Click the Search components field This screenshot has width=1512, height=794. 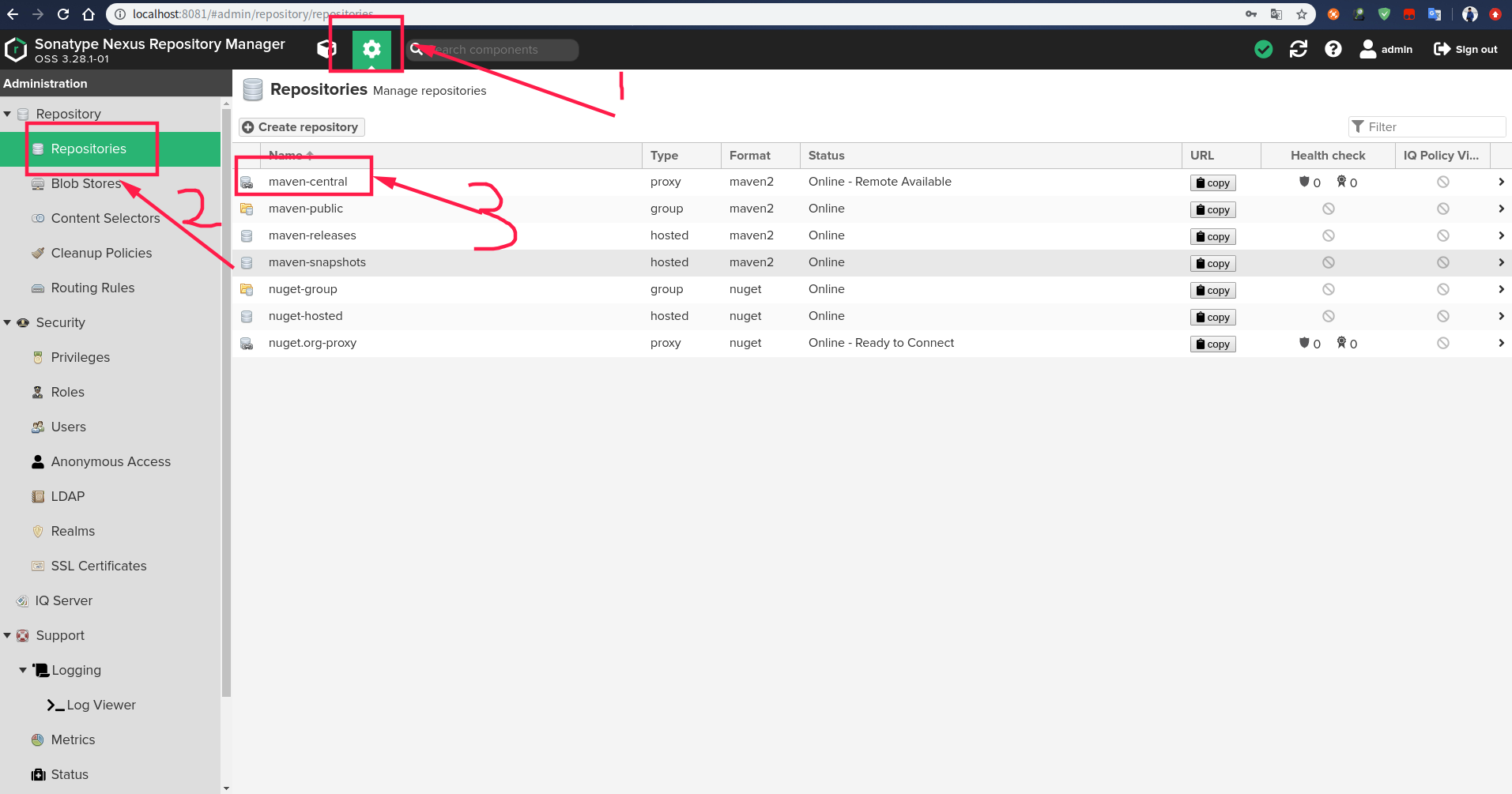click(492, 50)
